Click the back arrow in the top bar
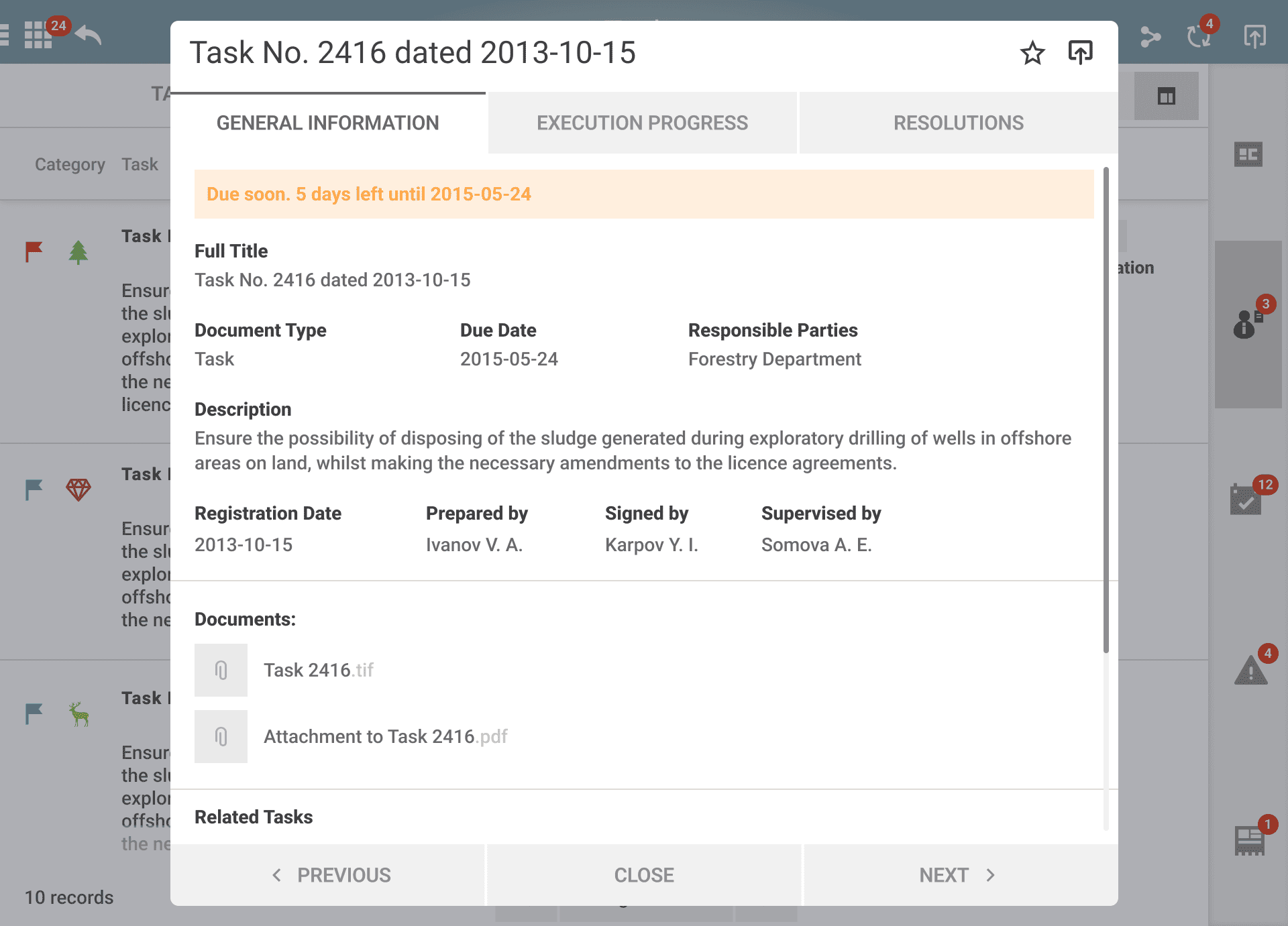This screenshot has height=926, width=1288. [x=89, y=35]
